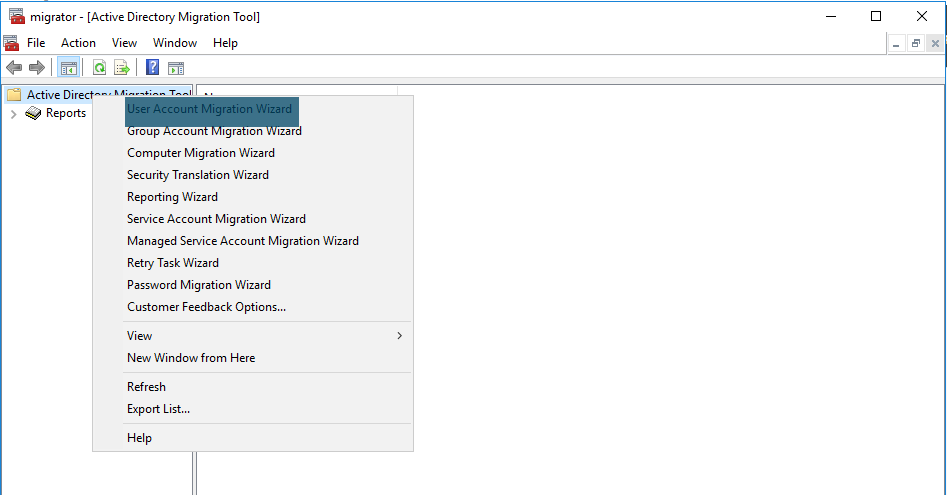Minimize the migrator main window
This screenshot has height=496, width=947.
[x=831, y=16]
